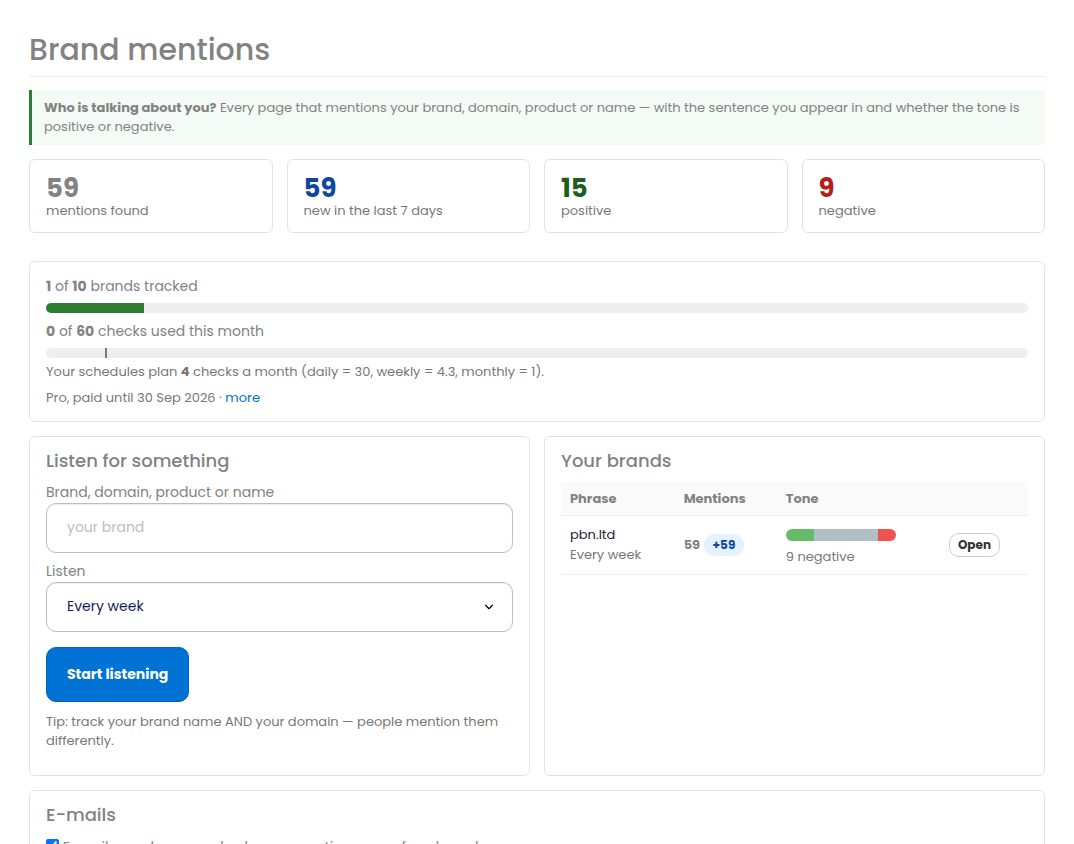Click the 15 positive card
Image resolution: width=1074 pixels, height=844 pixels.
[x=666, y=196]
